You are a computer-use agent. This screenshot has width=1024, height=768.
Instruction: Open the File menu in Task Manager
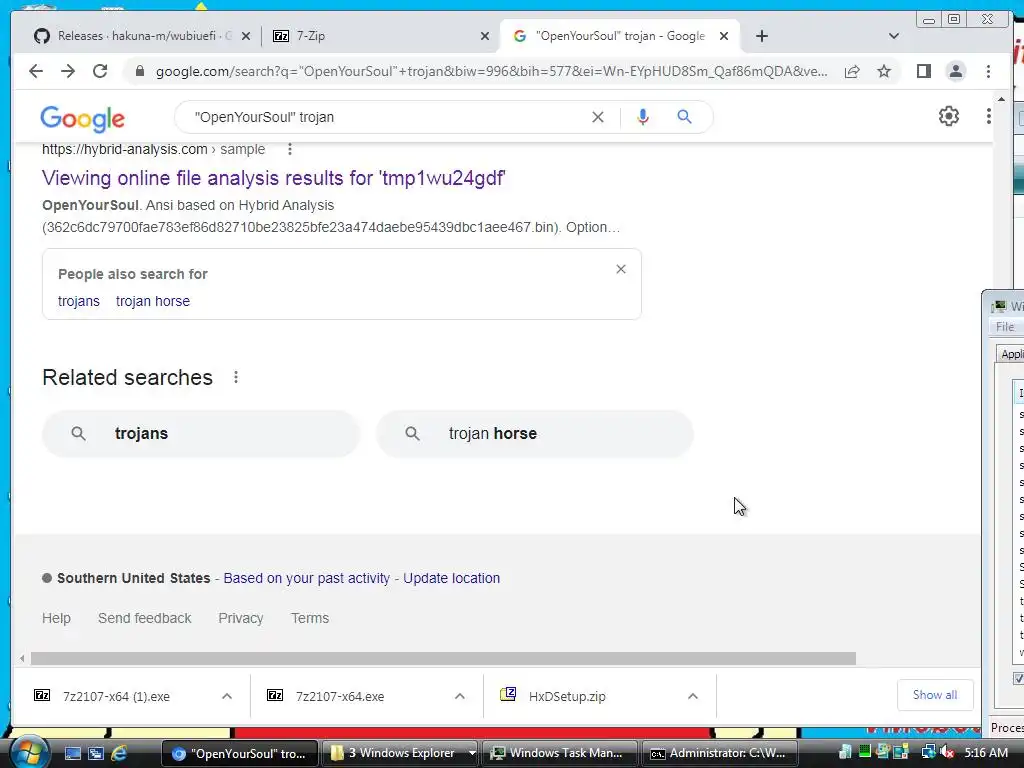(1004, 327)
